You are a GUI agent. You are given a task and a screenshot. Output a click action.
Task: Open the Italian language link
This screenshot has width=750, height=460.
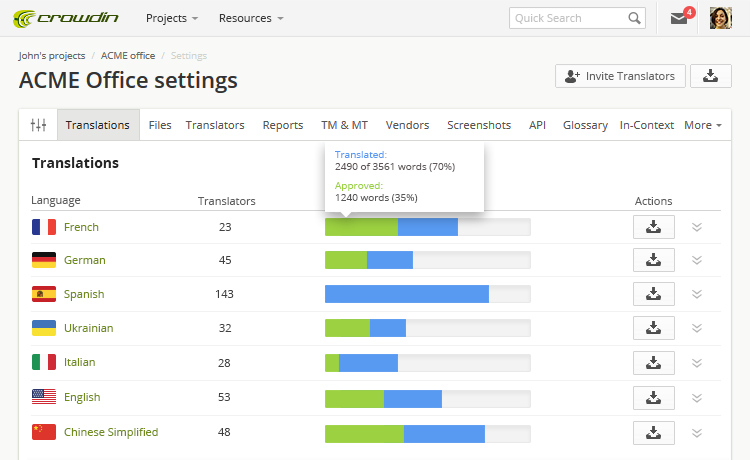tap(79, 362)
